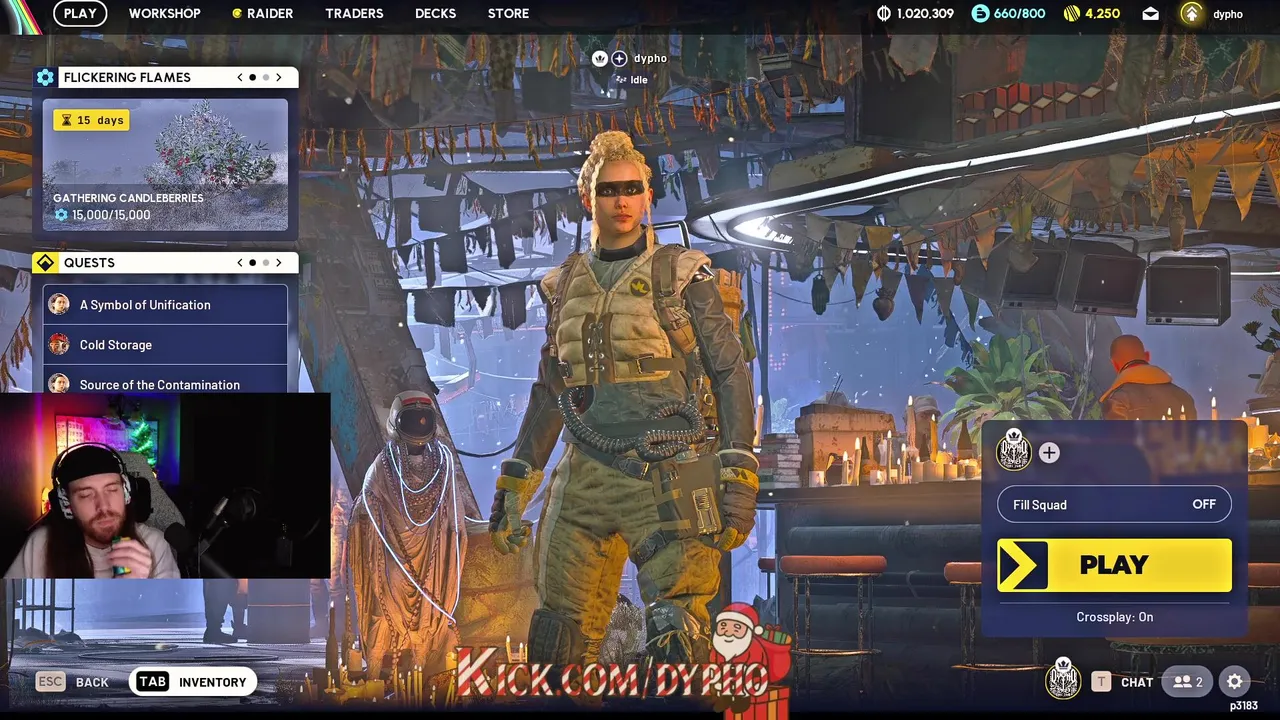Open quest A Symbol of Unification

(165, 304)
